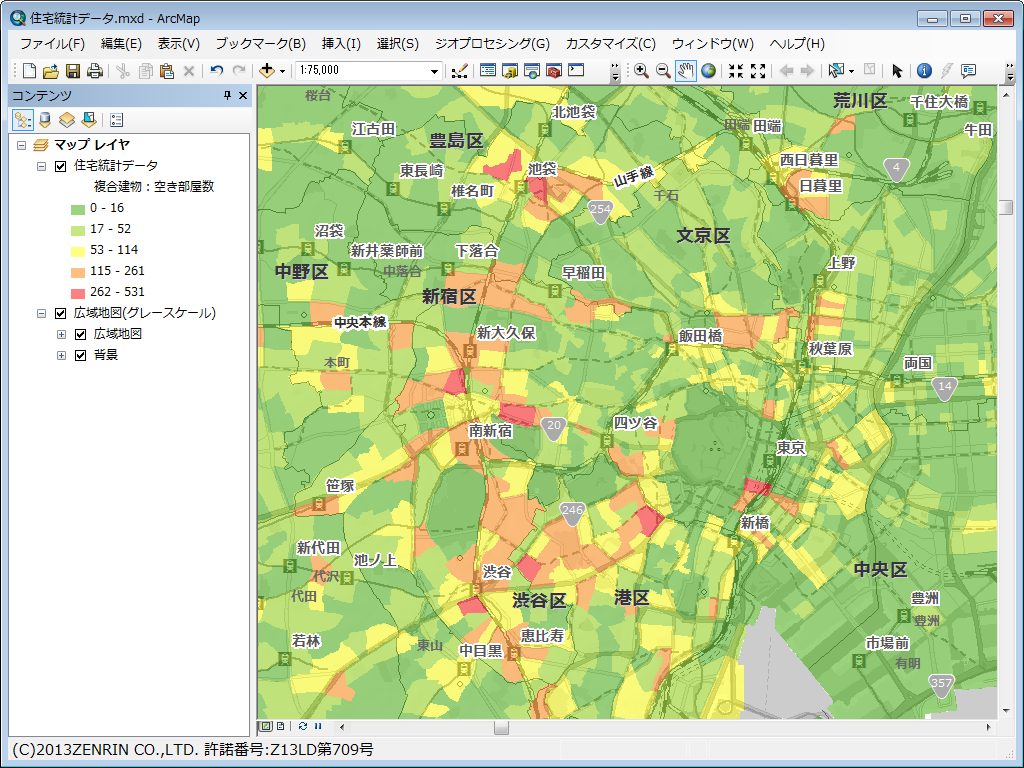Click the HTML Popup tool icon
Screen dimensions: 1024x768
point(968,71)
